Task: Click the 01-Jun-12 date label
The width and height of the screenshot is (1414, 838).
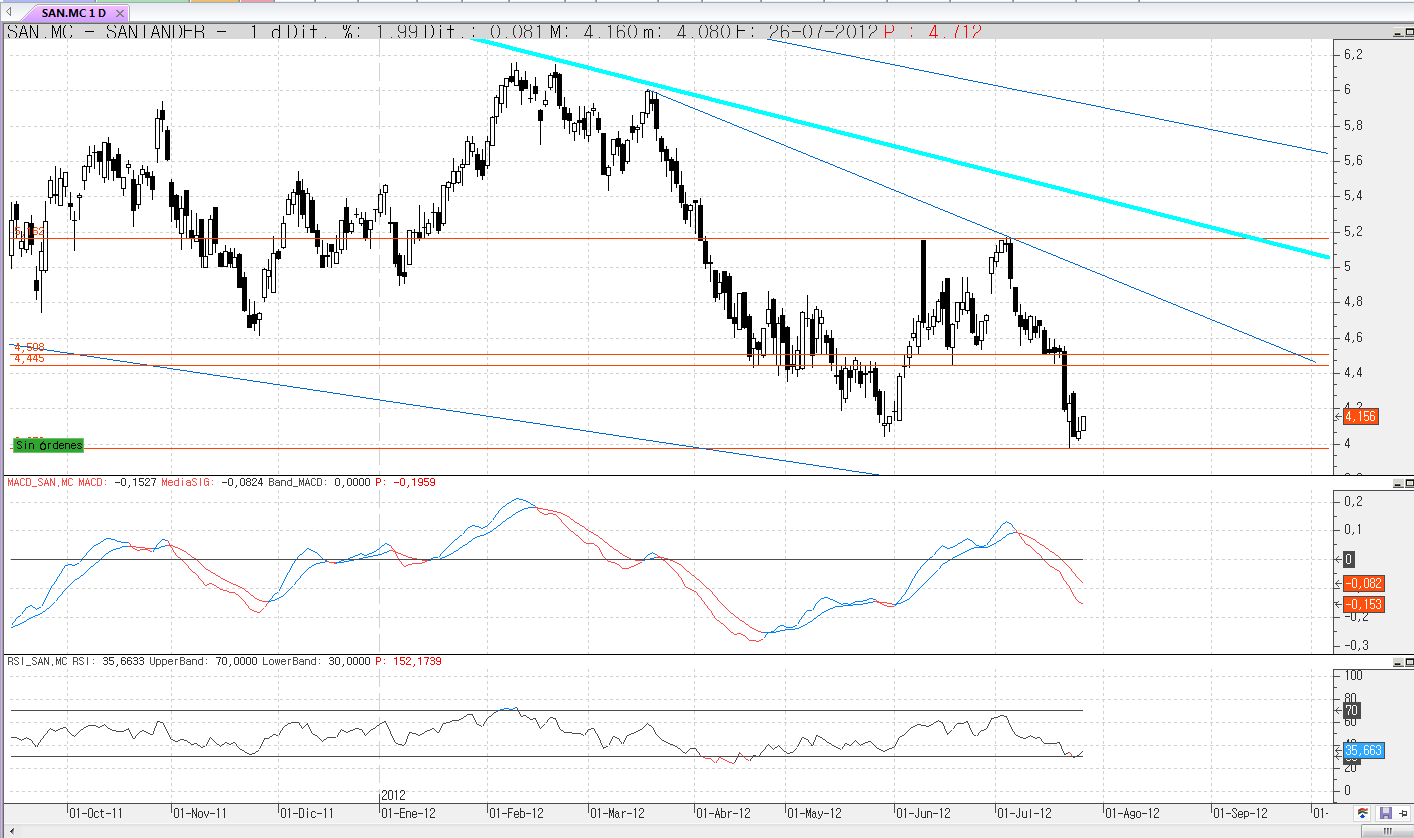Action: coord(924,813)
